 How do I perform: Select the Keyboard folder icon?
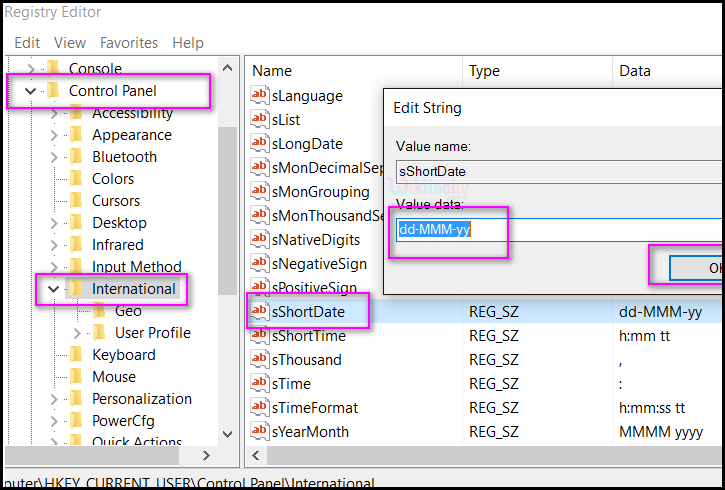coord(76,355)
